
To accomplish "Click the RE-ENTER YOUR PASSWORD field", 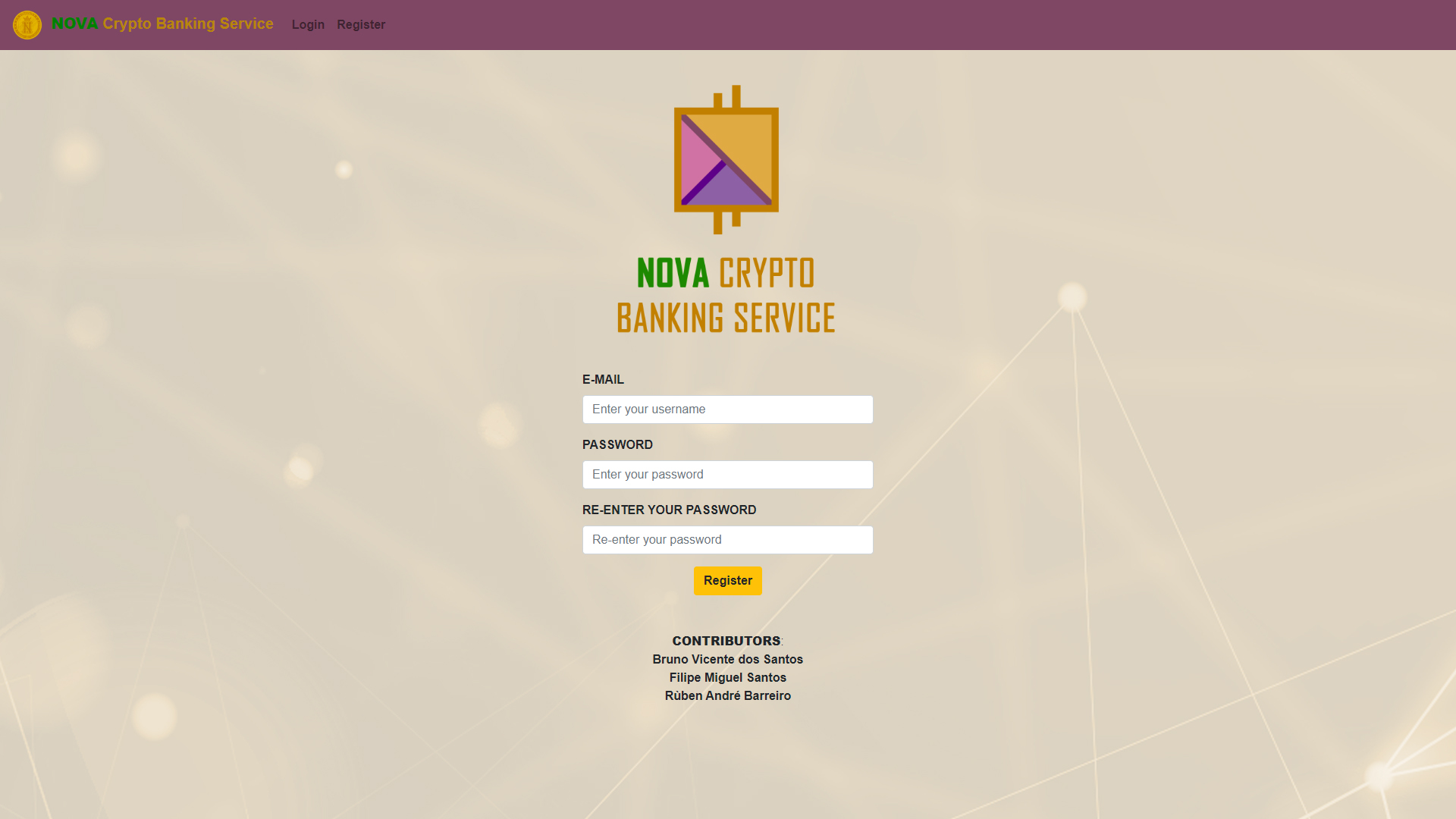I will 728,539.
